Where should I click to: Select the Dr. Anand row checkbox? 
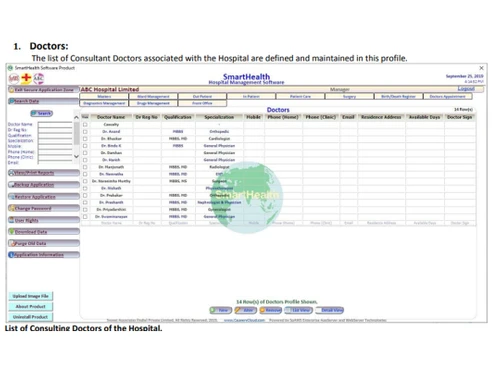[85, 132]
